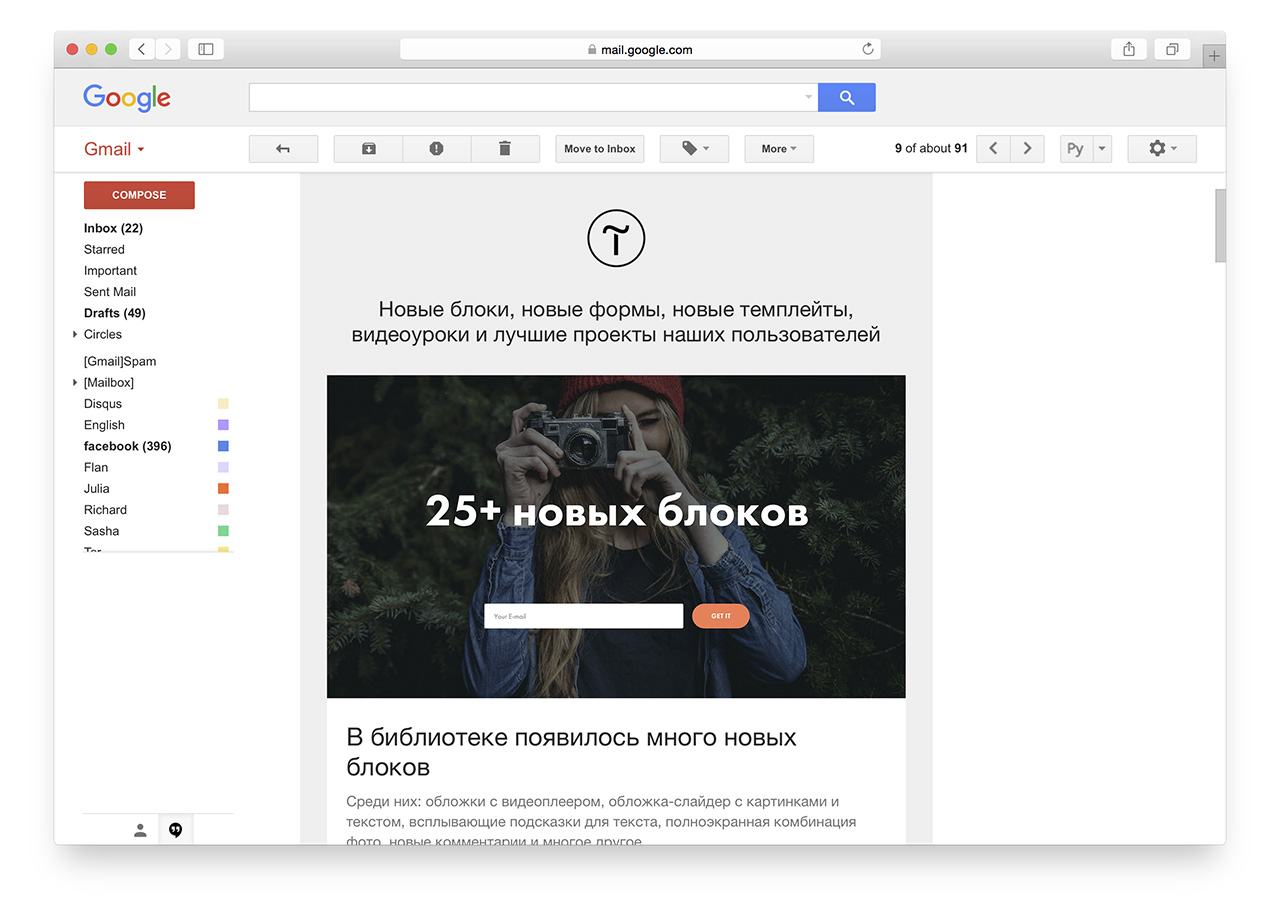
Task: Expand the [Mailbox] label group
Action: (x=75, y=383)
